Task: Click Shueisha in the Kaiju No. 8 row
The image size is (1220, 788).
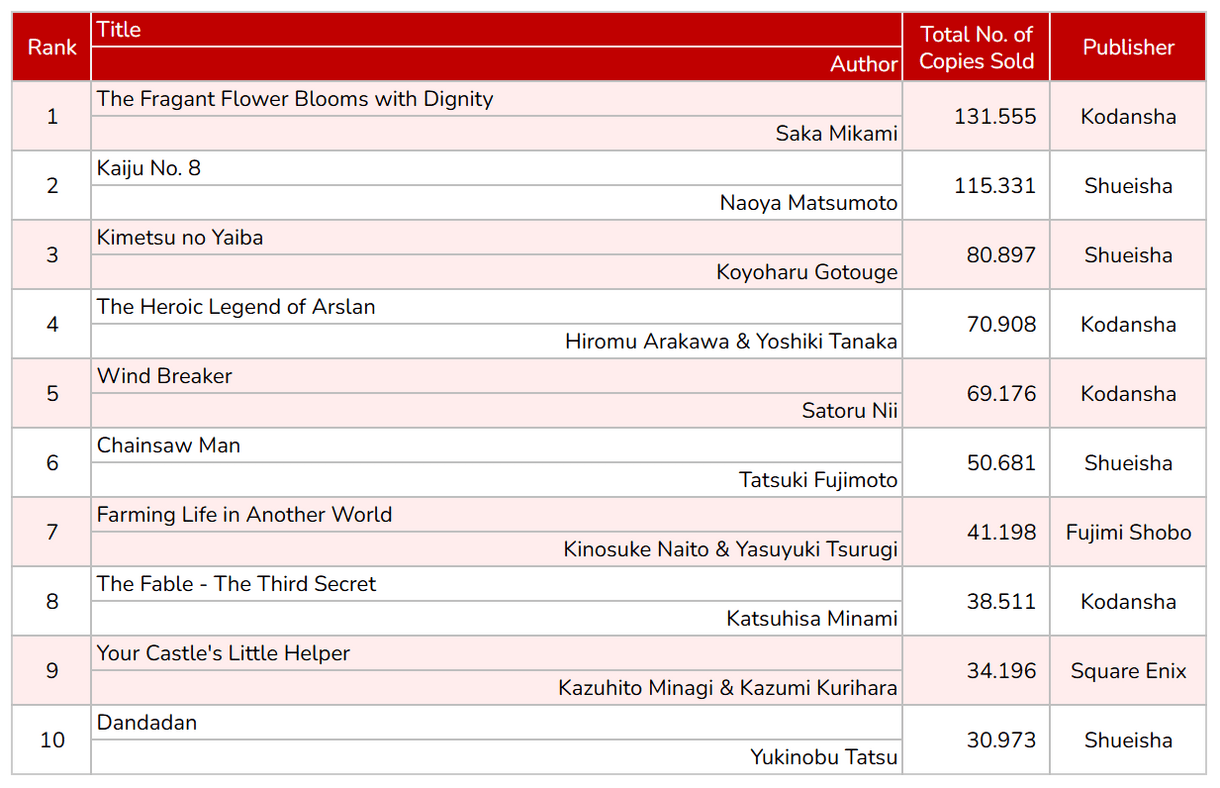Action: click(1128, 186)
